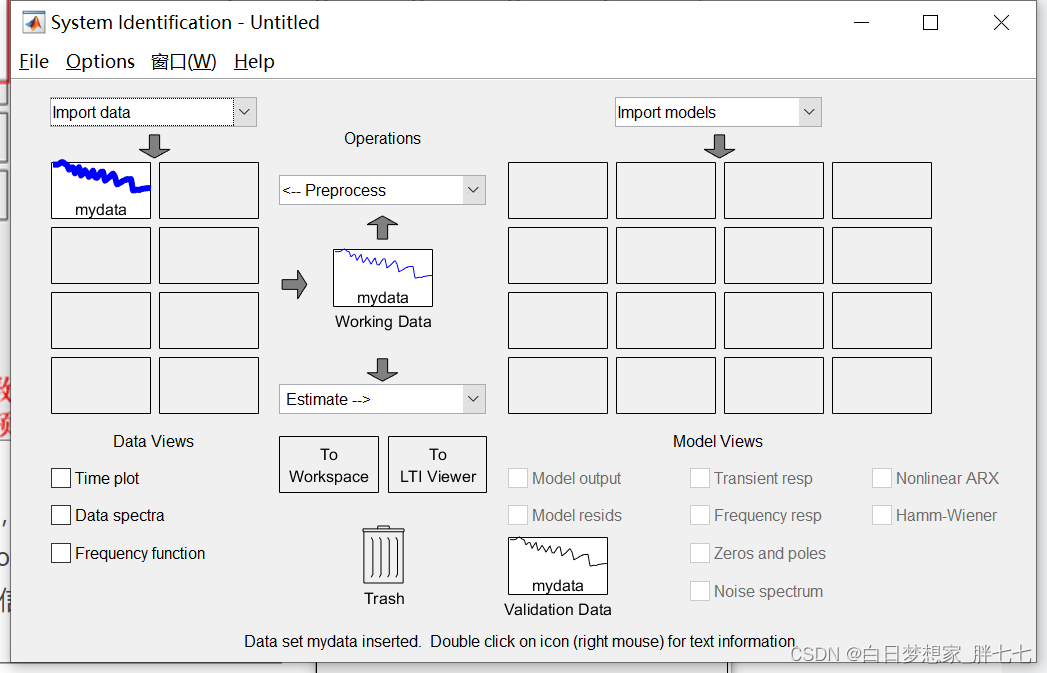Click the 'Operations' heading
This screenshot has width=1047, height=673.
coord(383,138)
